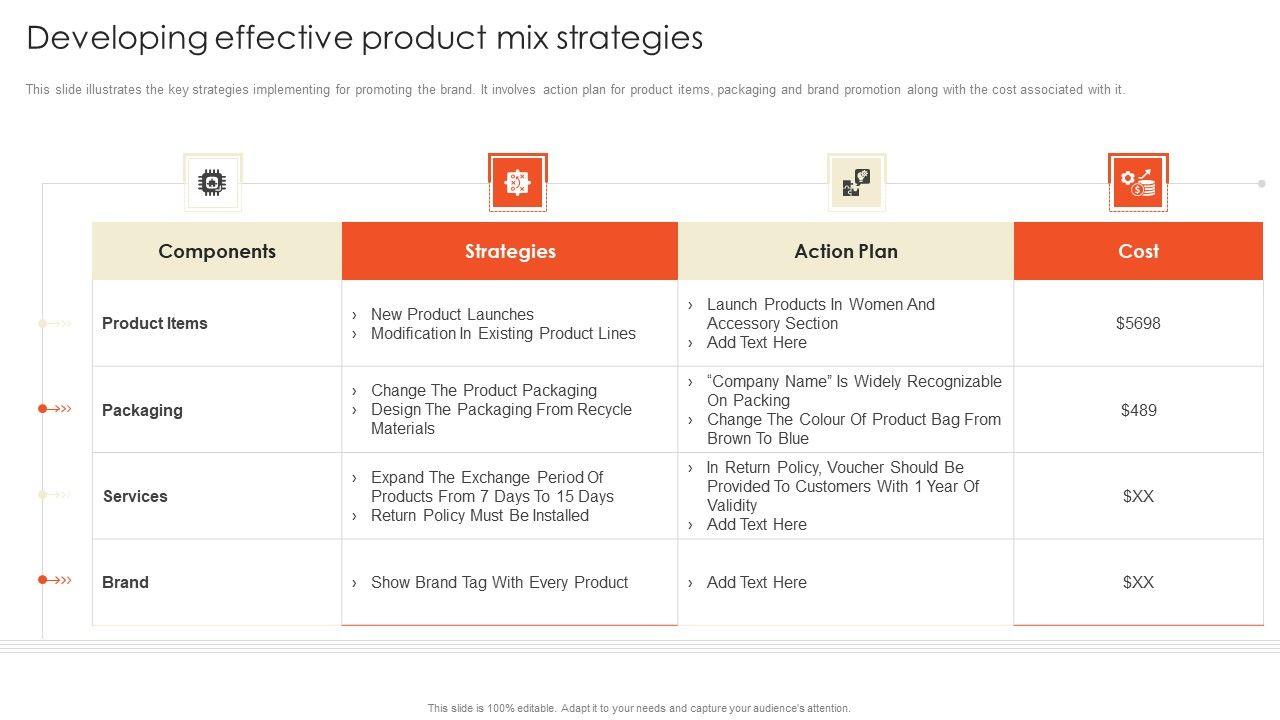The image size is (1280, 720).
Task: Select the orange arrow marker beside Packaging
Action: (x=55, y=409)
